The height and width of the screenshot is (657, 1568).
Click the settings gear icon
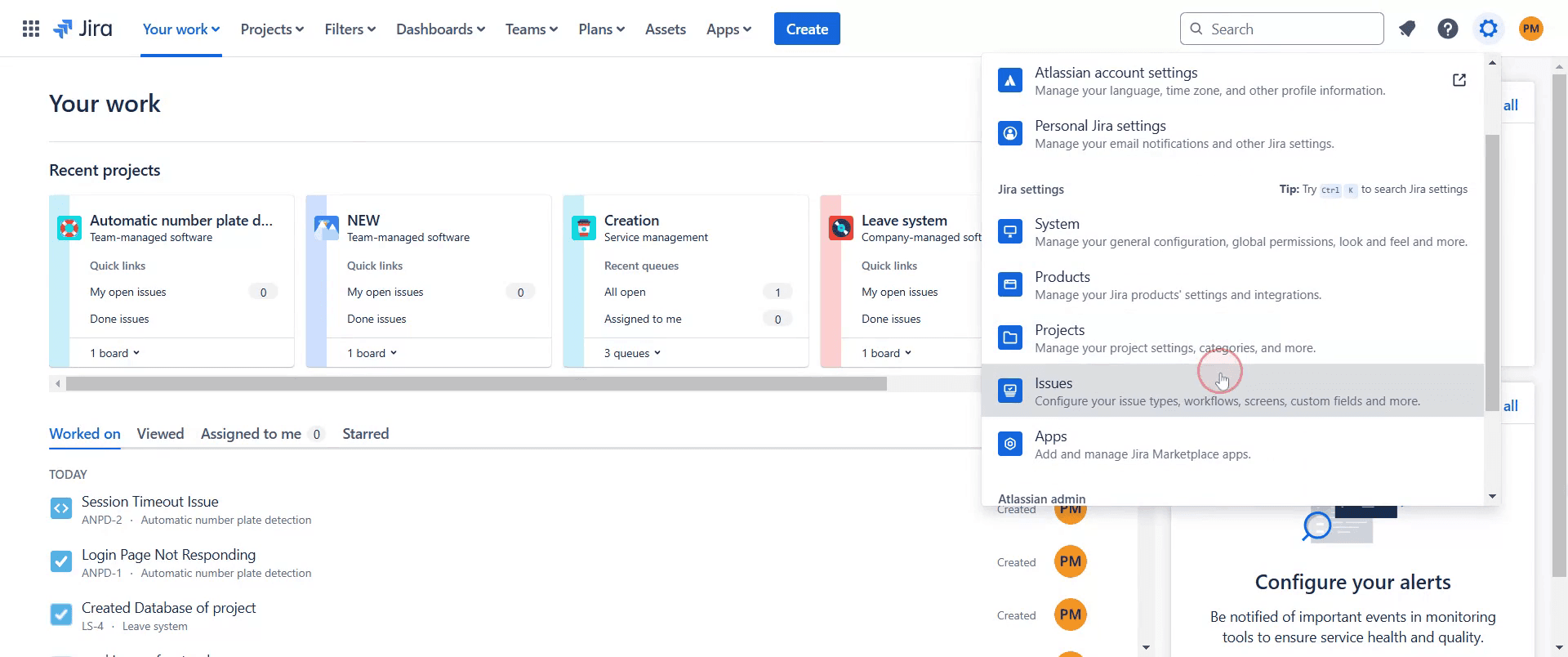click(x=1489, y=29)
